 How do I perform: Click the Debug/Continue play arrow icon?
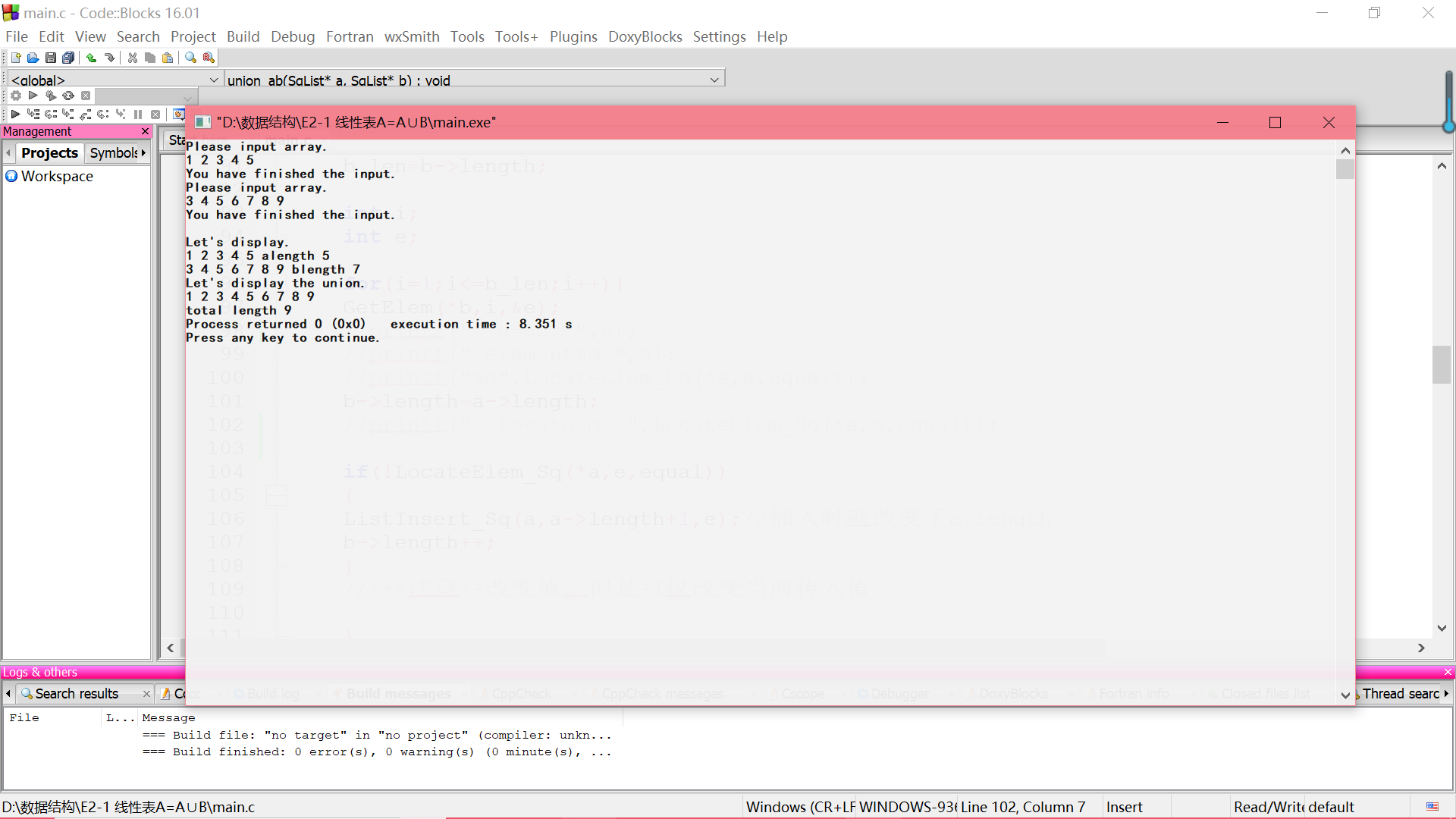(15, 115)
